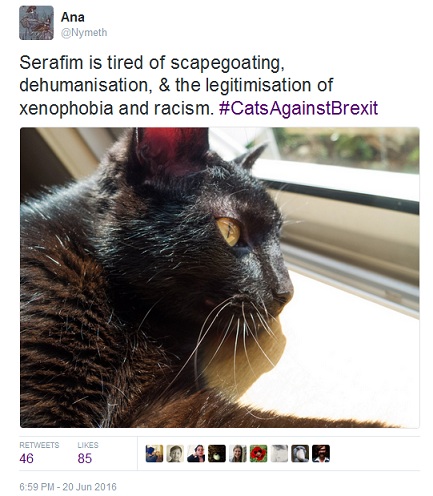433x496 pixels.
Task: Select the tweet text about Serafim
Action: coord(199,85)
